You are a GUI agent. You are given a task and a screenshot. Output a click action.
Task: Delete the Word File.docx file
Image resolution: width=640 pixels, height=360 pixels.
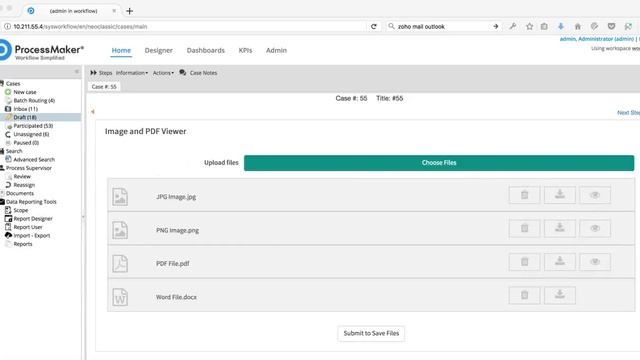pos(524,296)
